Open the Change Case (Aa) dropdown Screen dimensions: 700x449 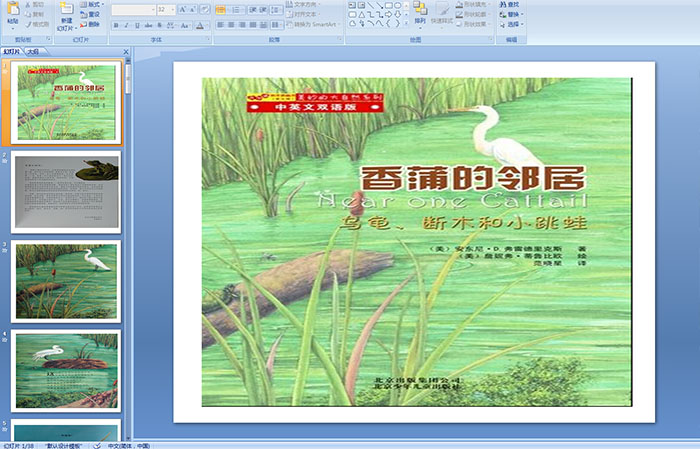[x=185, y=26]
